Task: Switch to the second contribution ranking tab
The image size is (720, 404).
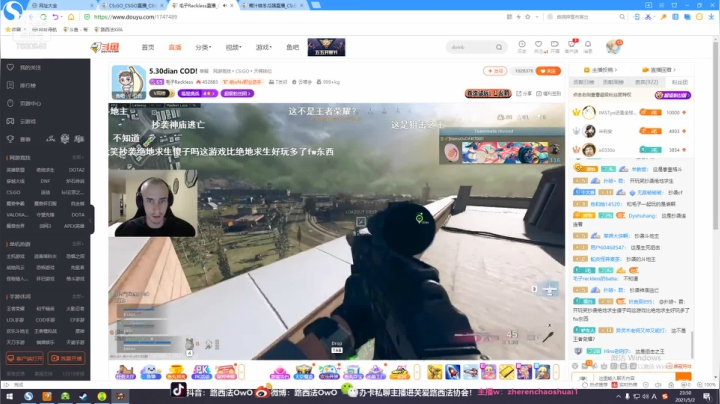Action: 613,82
